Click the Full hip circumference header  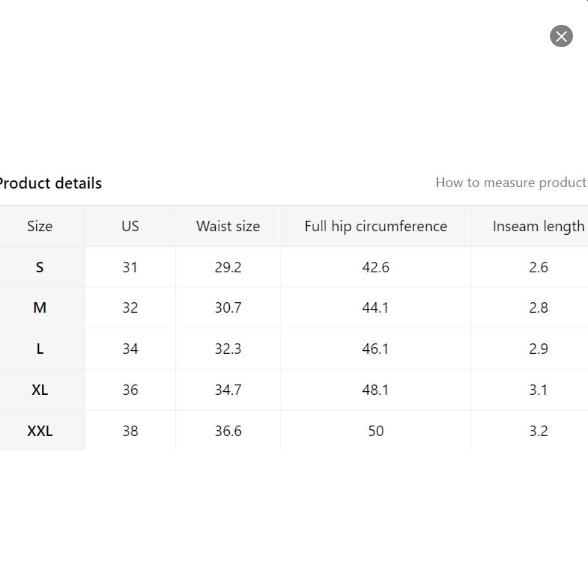coord(376,226)
